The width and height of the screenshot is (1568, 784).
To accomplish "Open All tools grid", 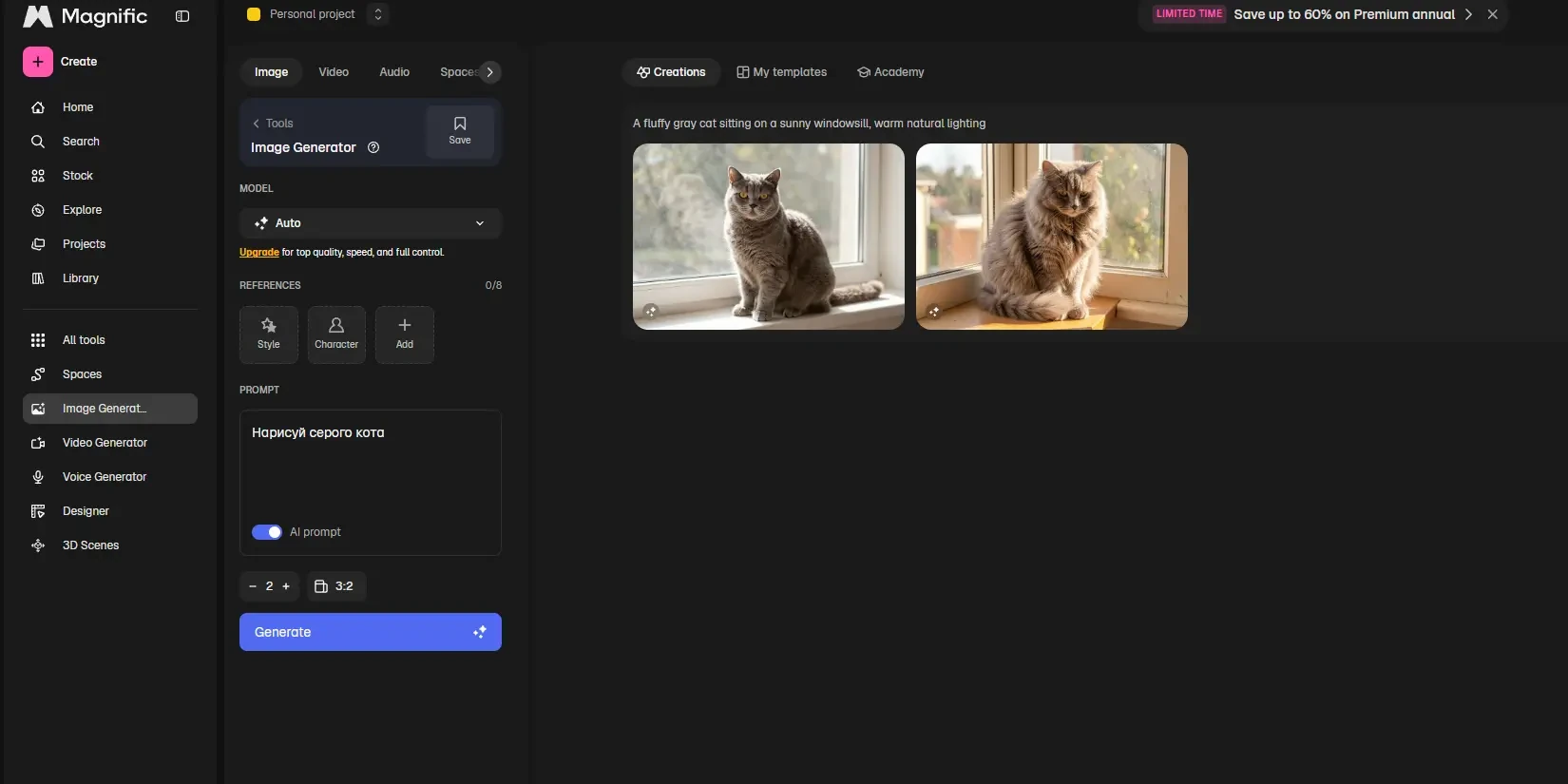I will [110, 340].
